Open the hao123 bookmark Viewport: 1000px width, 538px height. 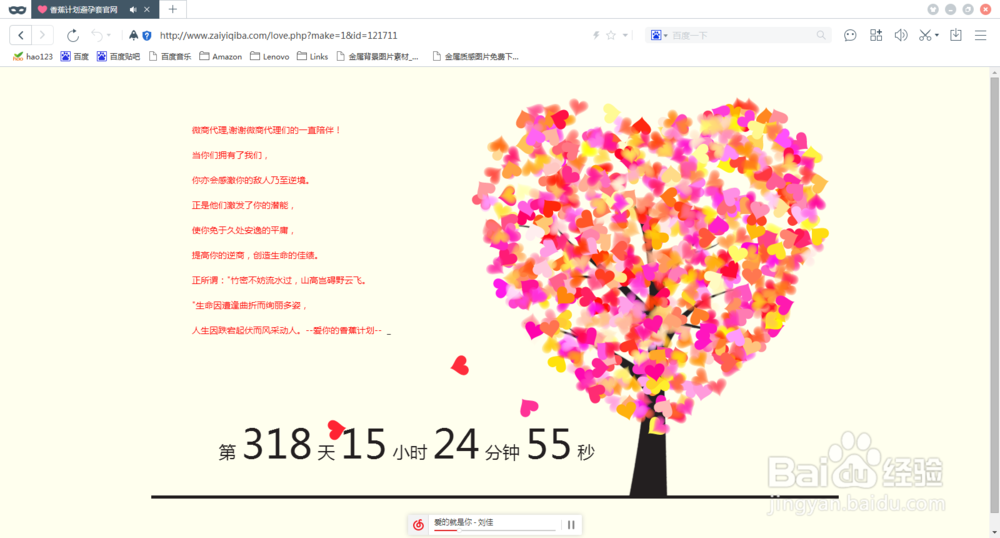33,57
